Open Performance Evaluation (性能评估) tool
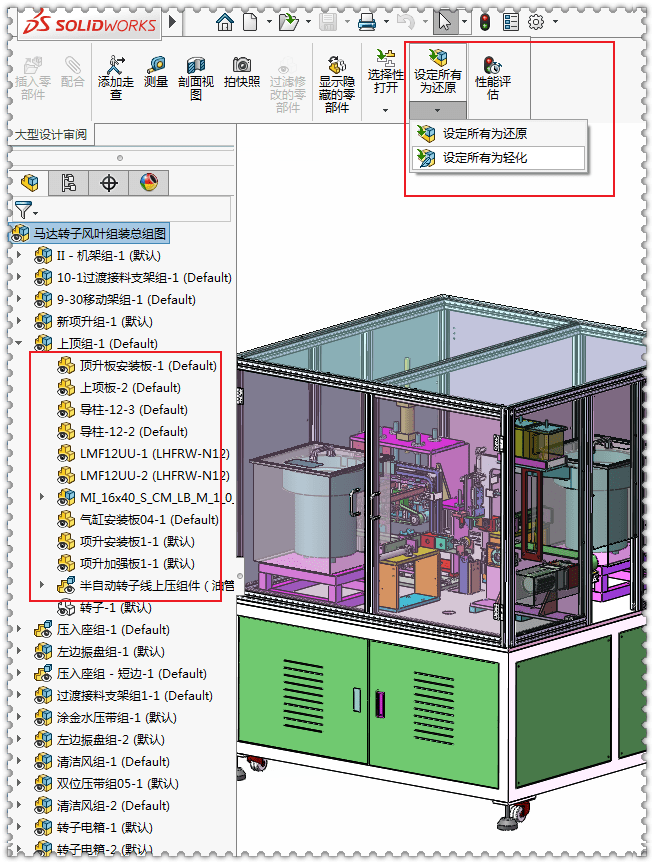This screenshot has height=864, width=654. [x=493, y=65]
